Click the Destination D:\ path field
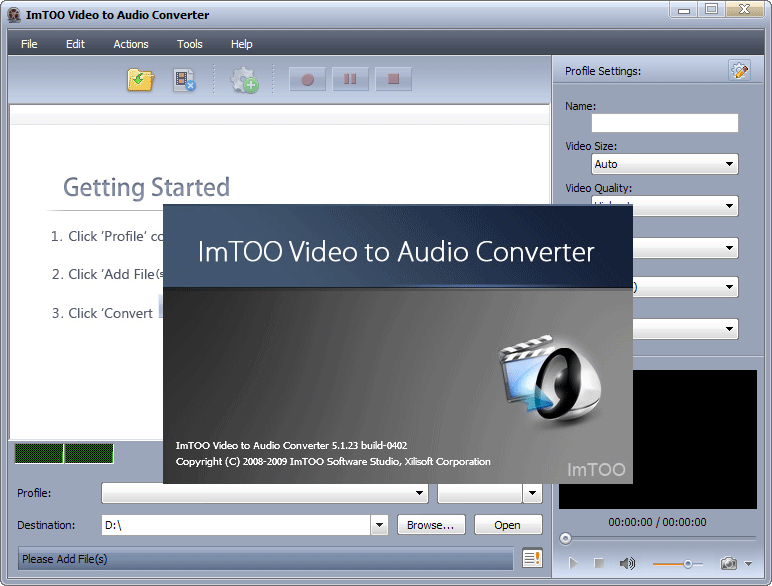Viewport: 772px width, 586px height. coord(236,525)
